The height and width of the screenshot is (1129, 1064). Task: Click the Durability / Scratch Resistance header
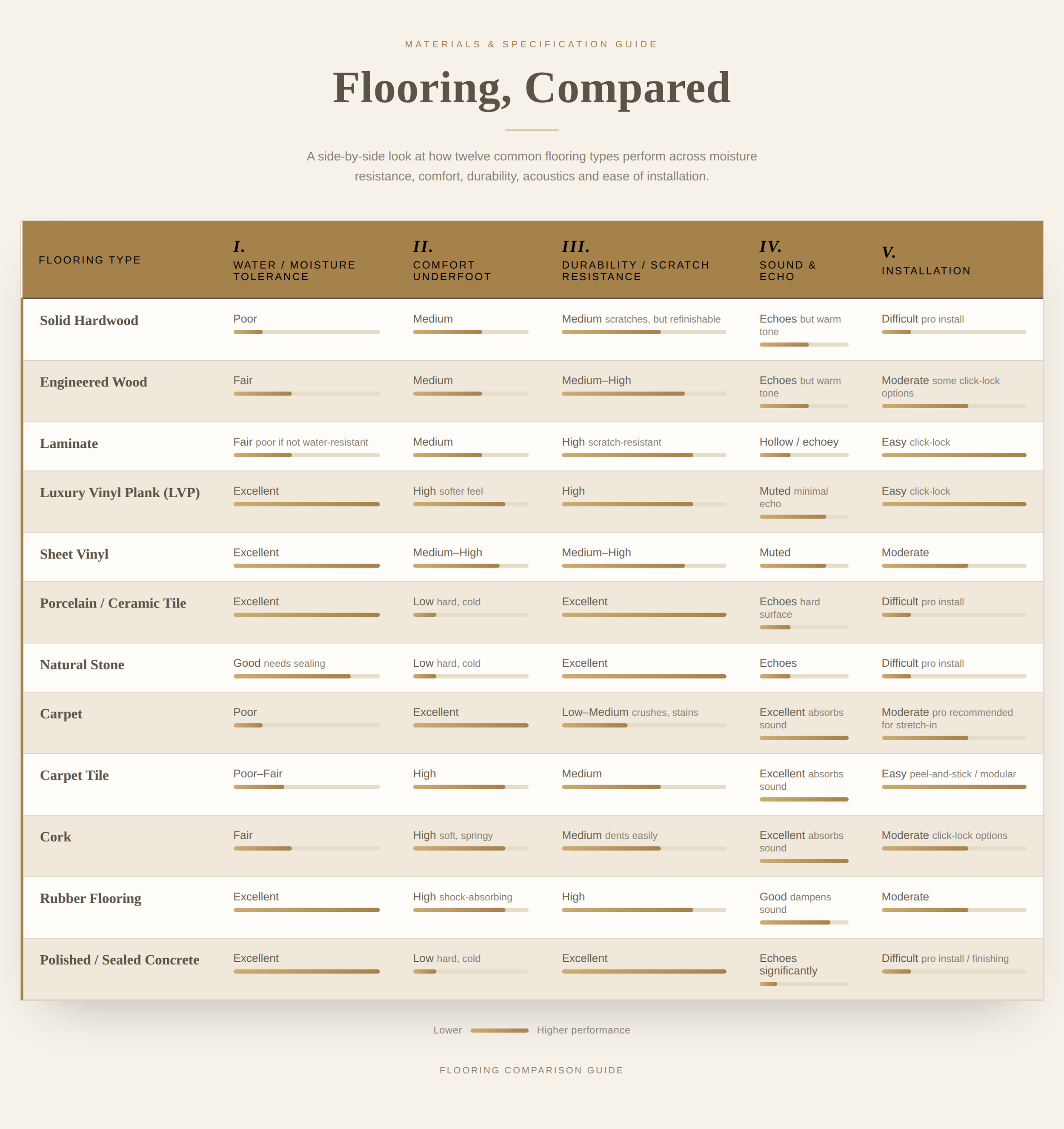[635, 260]
